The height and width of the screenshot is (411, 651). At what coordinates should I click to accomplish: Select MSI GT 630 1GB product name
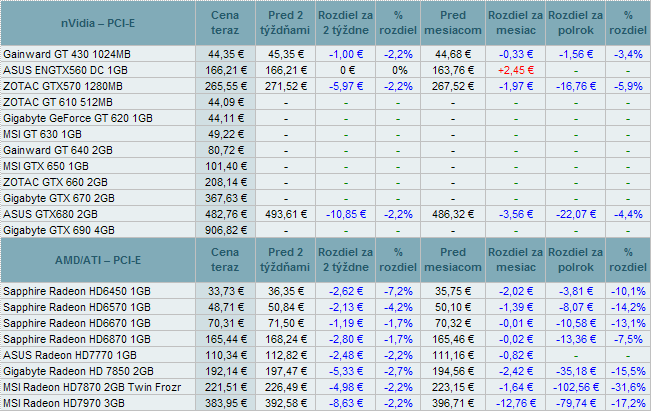click(42, 134)
